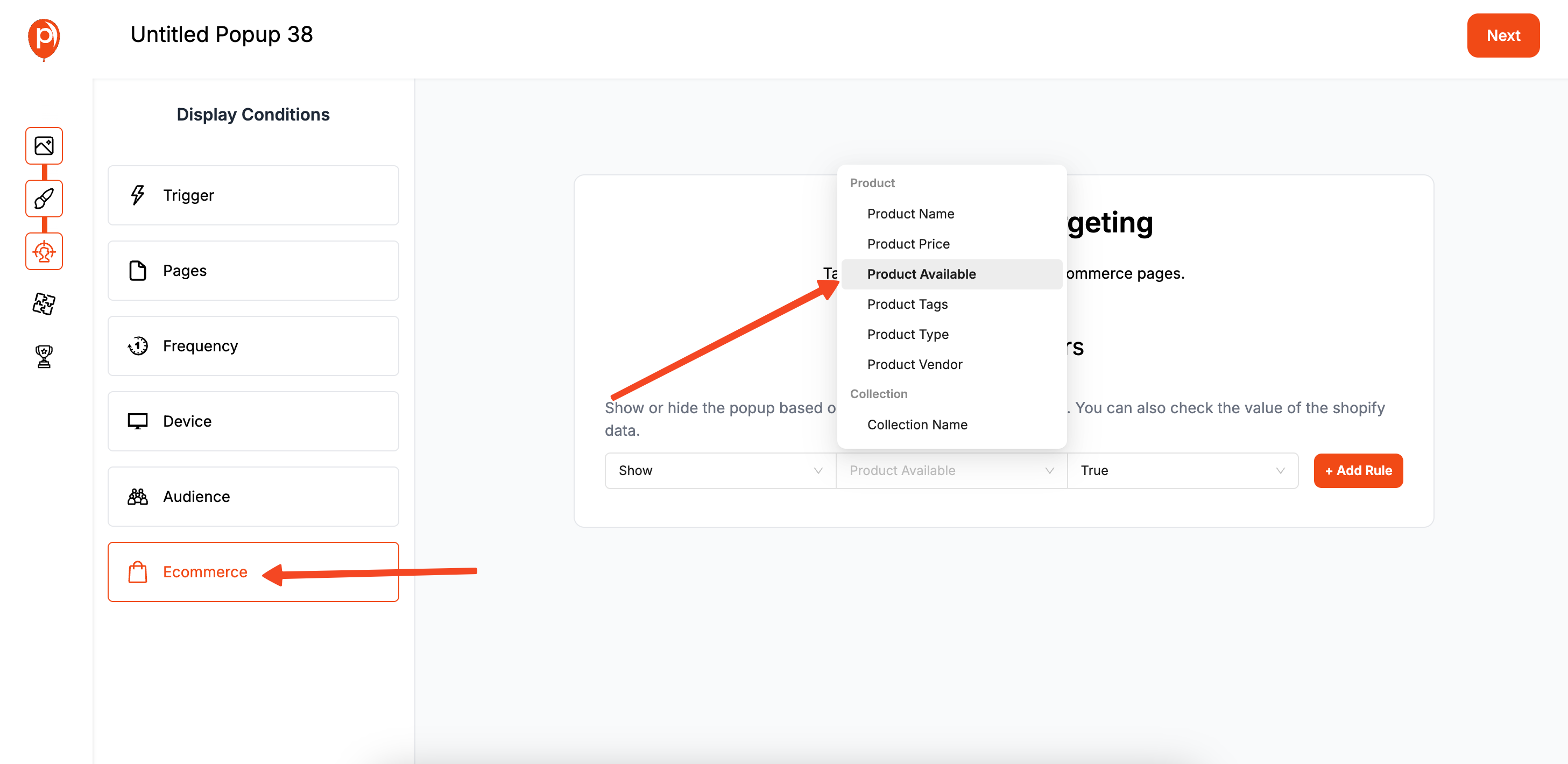
Task: Open the target audience step icon
Action: [44, 251]
